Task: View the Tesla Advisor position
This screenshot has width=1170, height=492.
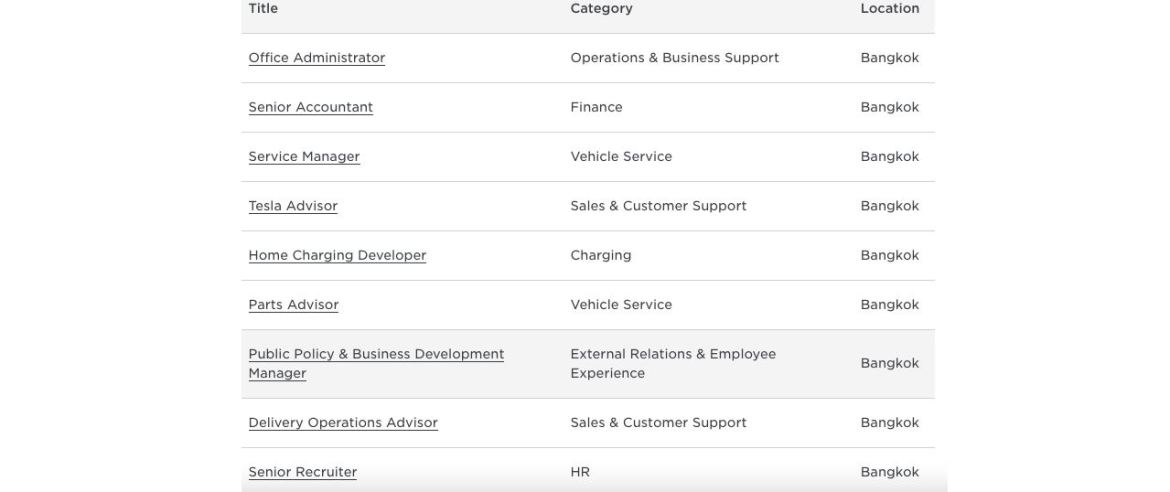Action: tap(293, 206)
